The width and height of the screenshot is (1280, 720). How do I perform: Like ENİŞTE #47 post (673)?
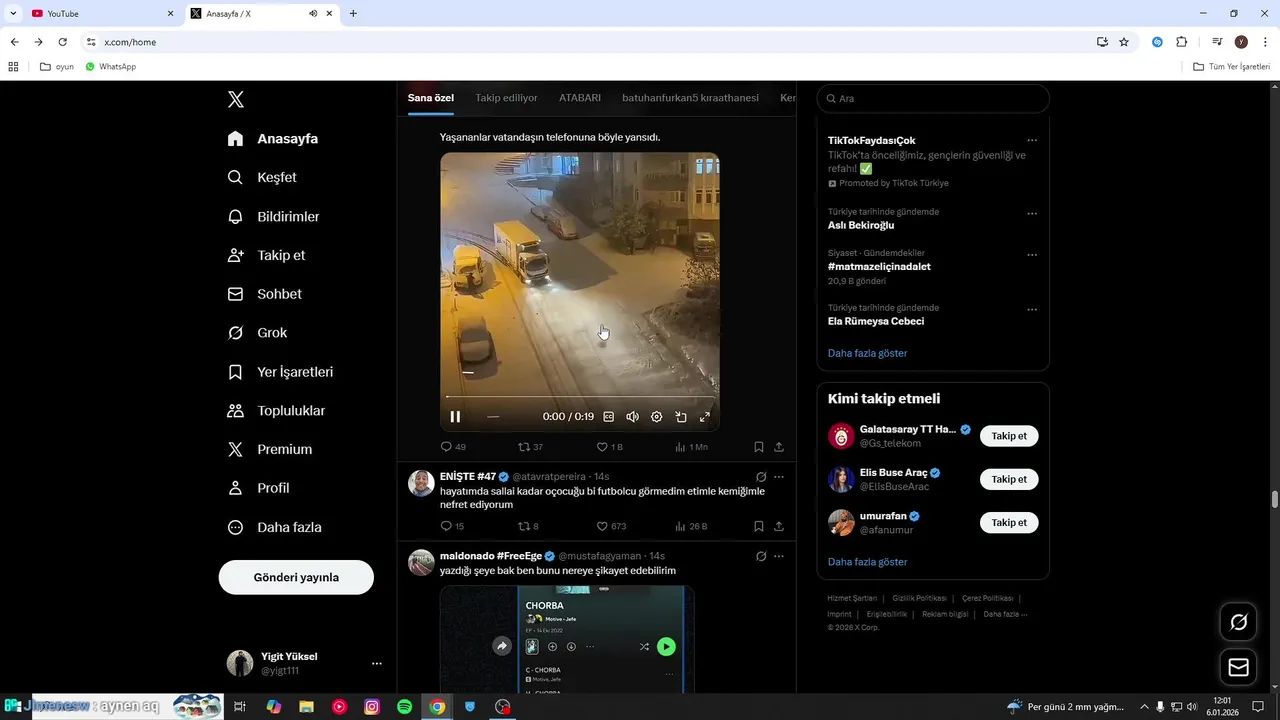tap(611, 526)
